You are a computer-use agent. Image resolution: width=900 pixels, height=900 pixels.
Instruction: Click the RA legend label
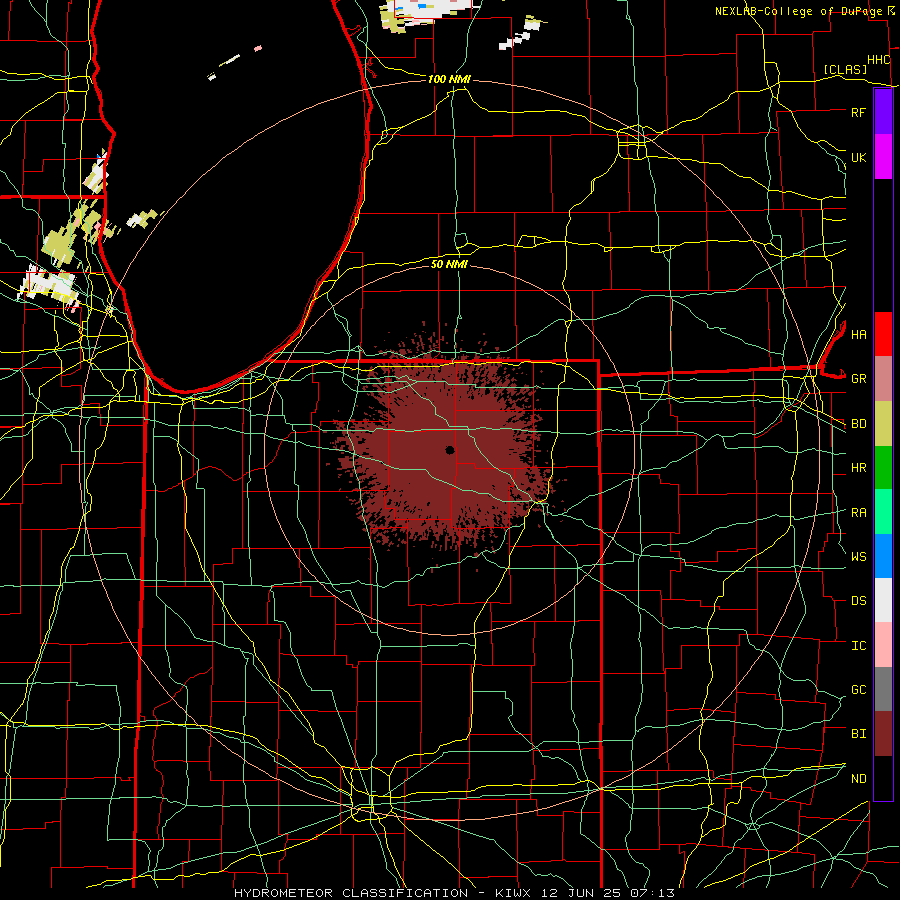tap(858, 513)
